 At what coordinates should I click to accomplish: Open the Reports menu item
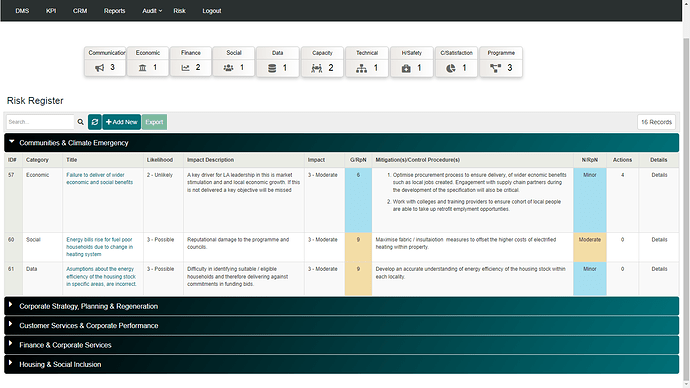pyautogui.click(x=114, y=11)
